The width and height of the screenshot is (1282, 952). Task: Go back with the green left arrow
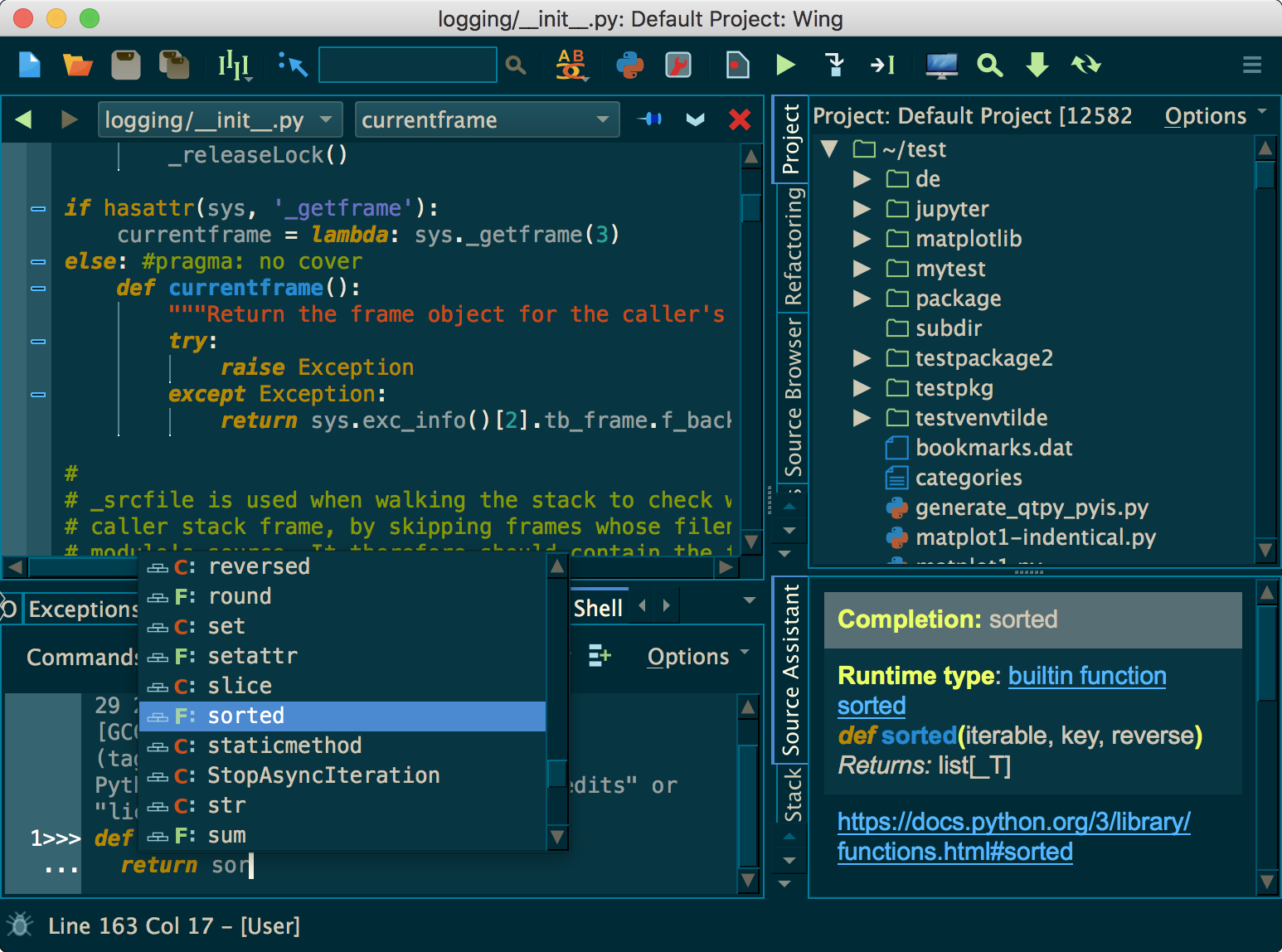click(23, 120)
